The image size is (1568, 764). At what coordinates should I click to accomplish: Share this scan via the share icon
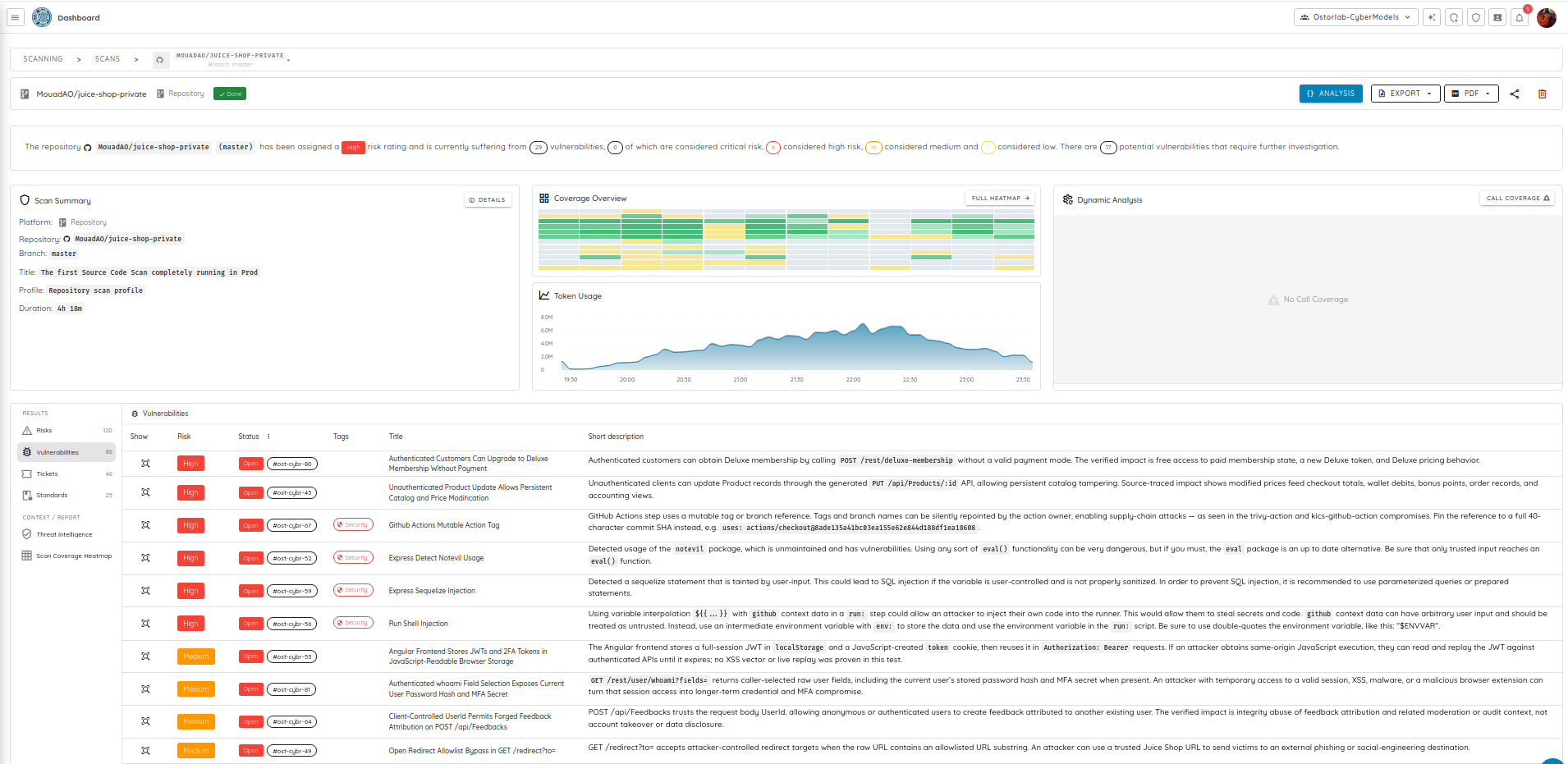(x=1515, y=94)
